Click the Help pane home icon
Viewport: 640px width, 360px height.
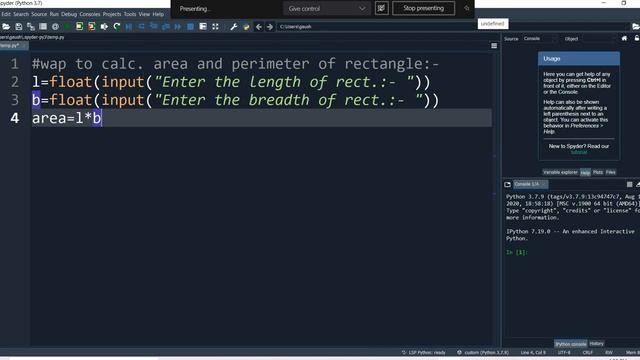click(624, 38)
